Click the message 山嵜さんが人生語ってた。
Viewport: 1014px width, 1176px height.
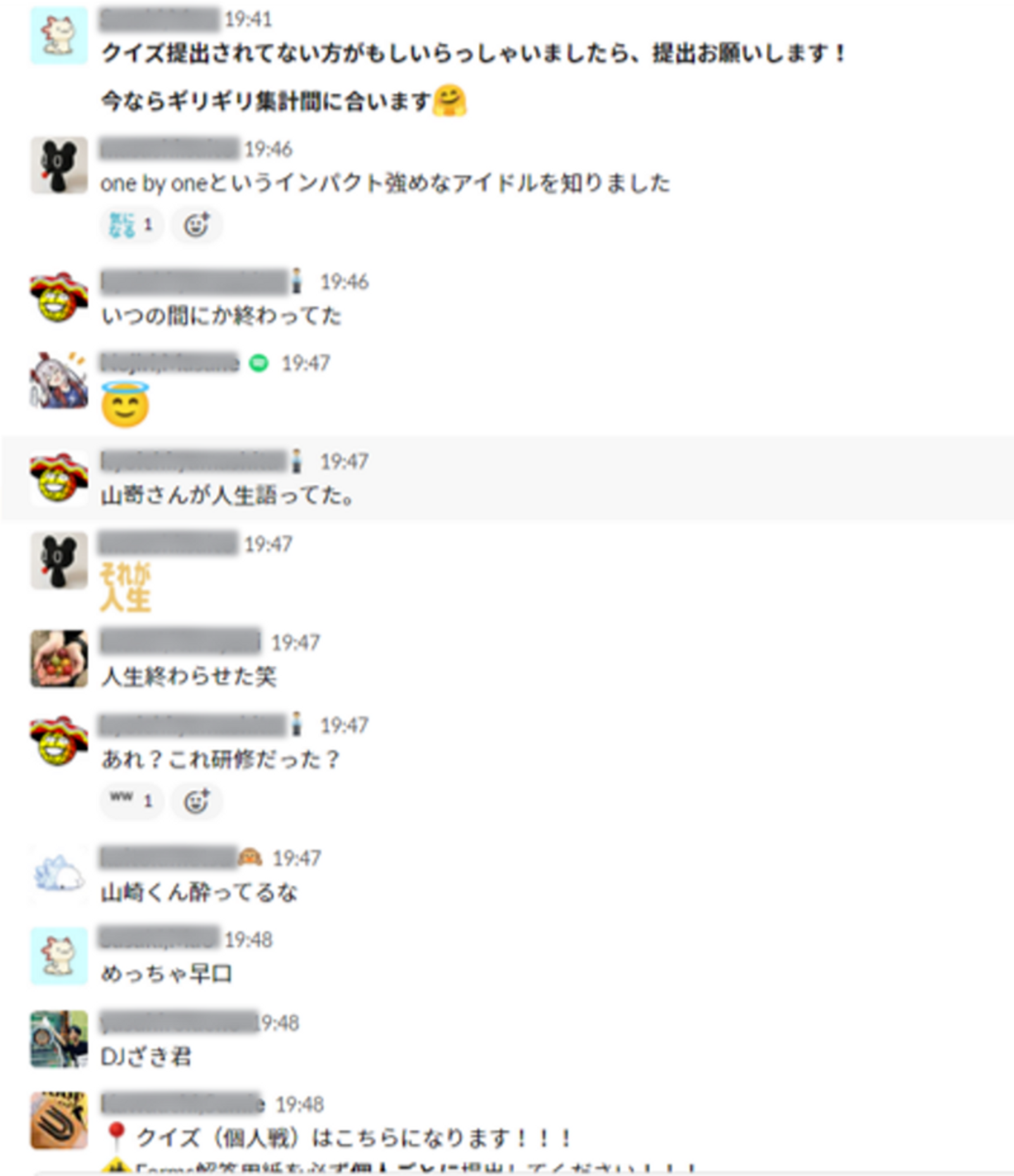tap(227, 496)
